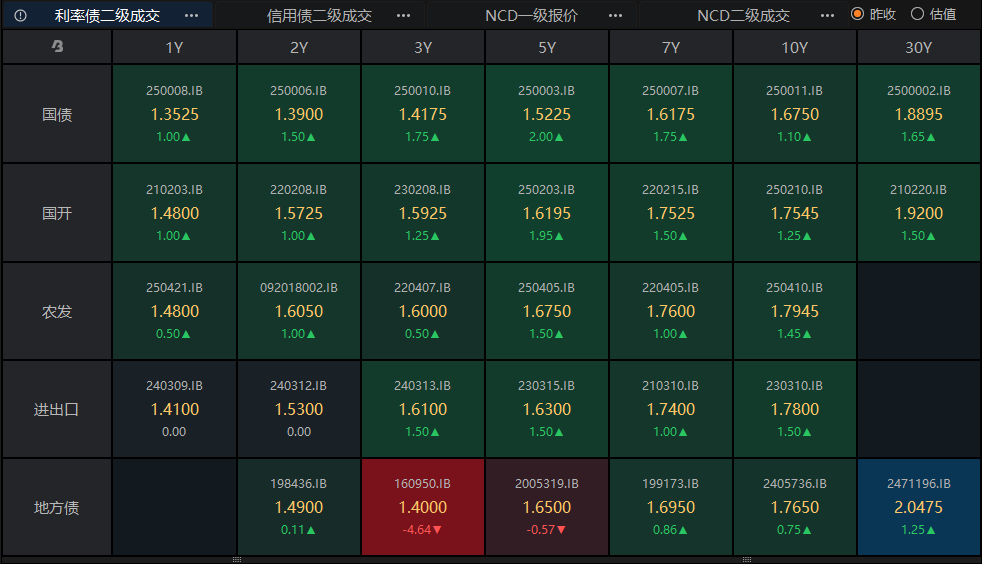This screenshot has height=564, width=982.
Task: Open the three-dot menu for NCD二级成交
Action: pos(827,16)
